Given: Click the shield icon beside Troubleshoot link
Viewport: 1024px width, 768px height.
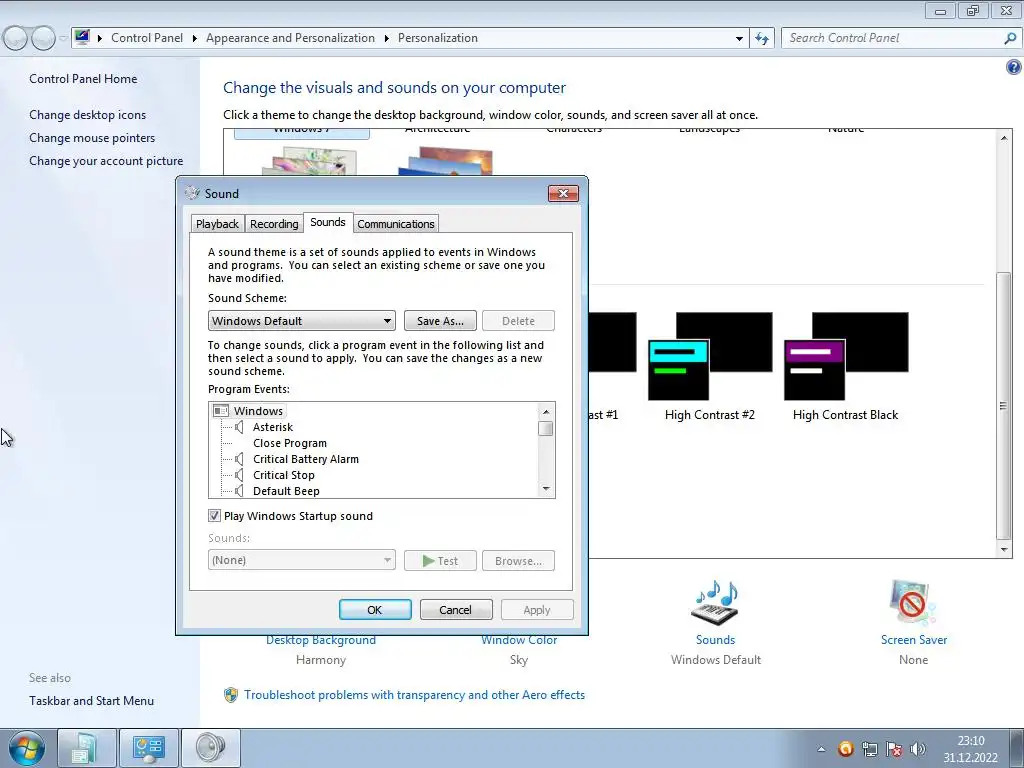Looking at the screenshot, I should click(231, 695).
